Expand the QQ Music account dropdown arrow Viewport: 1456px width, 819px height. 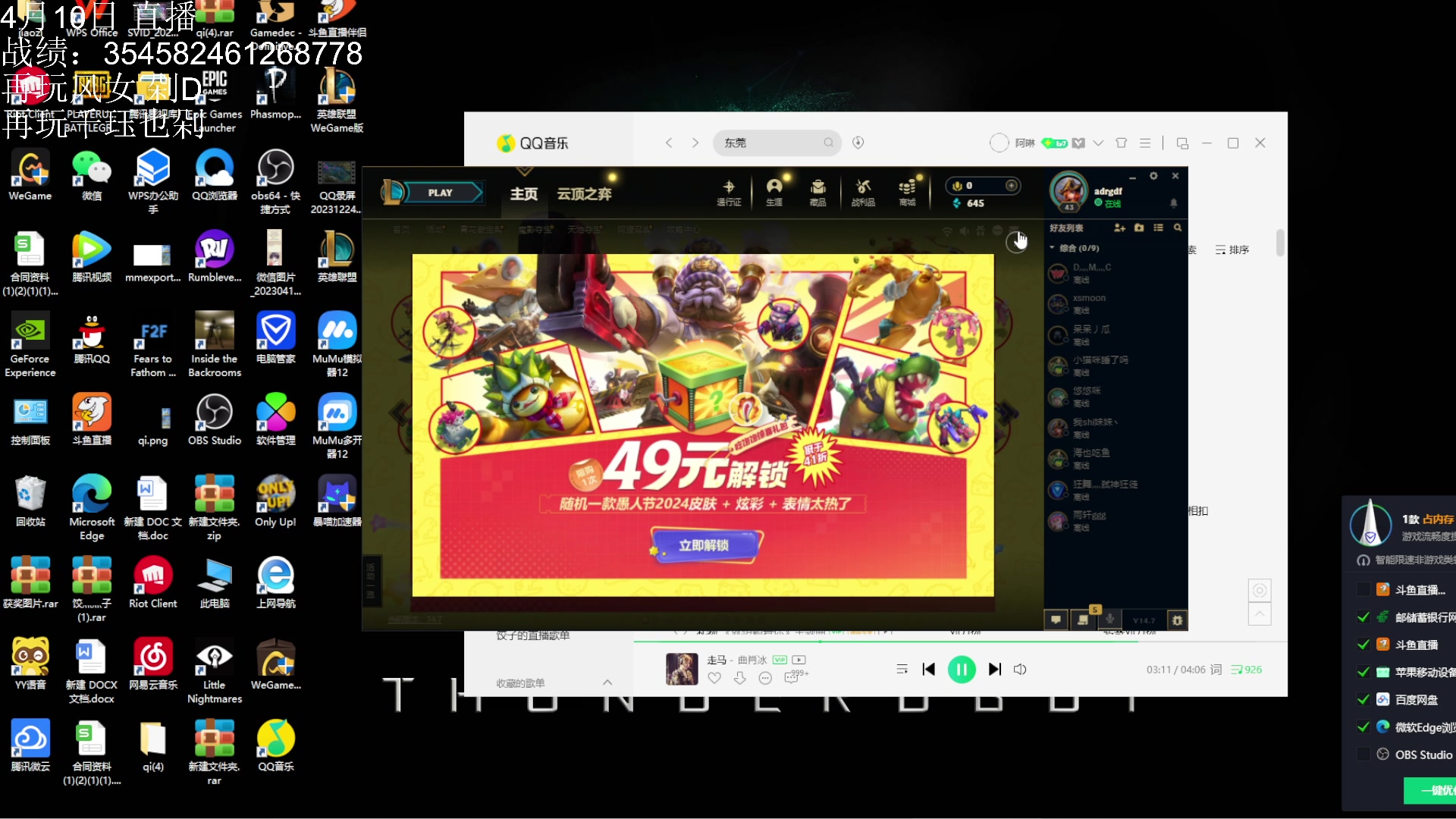1098,143
